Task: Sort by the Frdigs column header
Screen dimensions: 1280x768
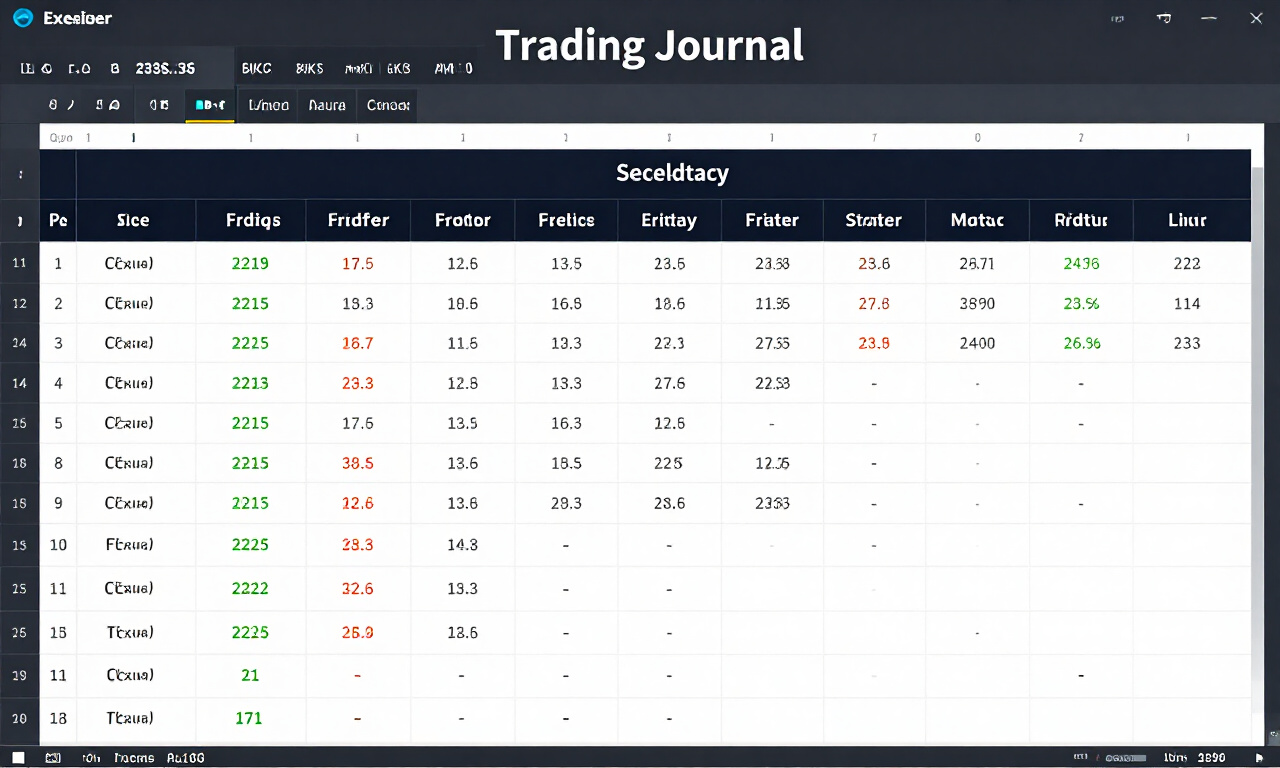Action: click(x=253, y=221)
